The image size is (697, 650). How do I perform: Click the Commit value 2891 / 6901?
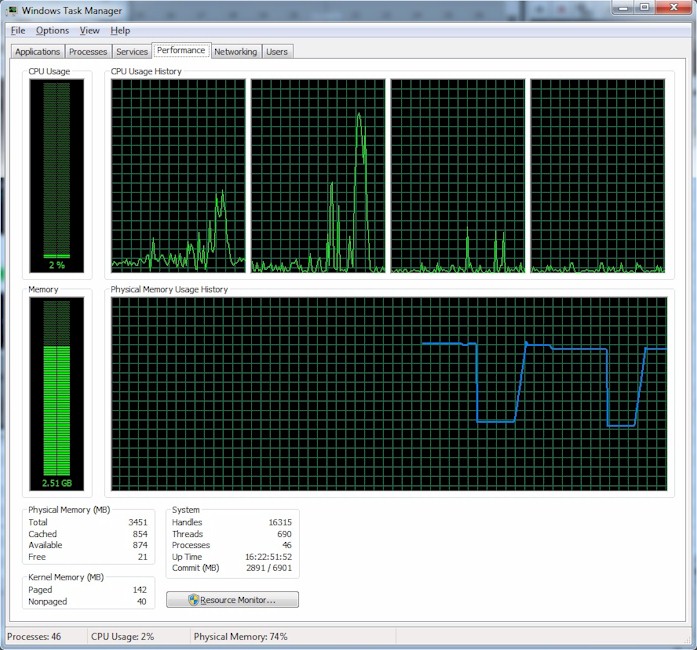[269, 568]
